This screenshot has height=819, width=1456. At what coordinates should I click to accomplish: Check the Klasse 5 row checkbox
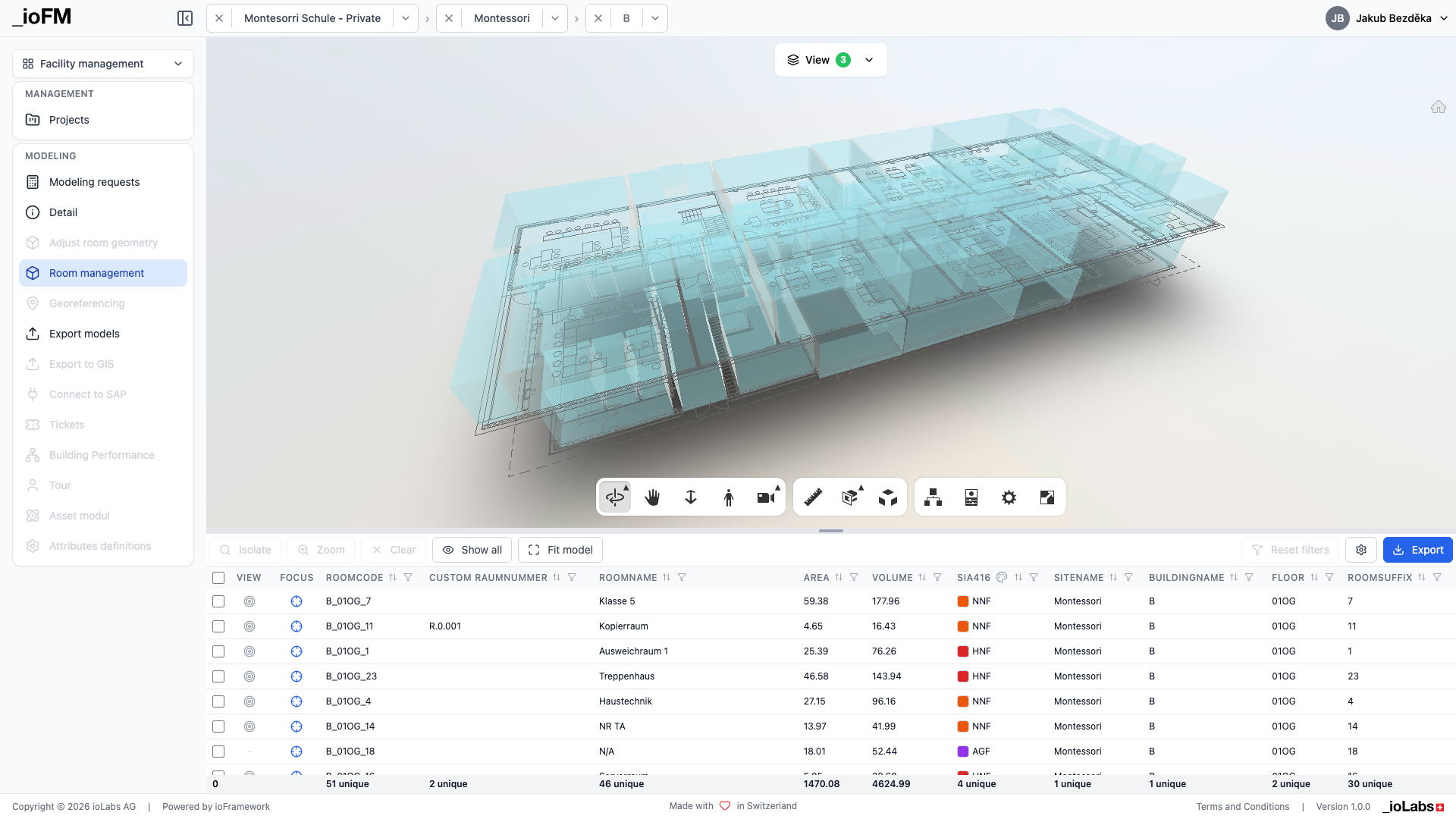(218, 601)
